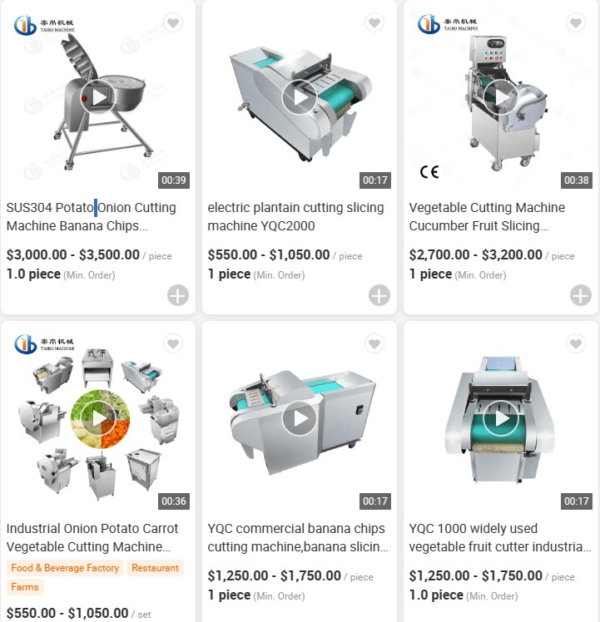
Task: Open the YQC commercial banana chips cutting machine link
Action: [x=297, y=538]
